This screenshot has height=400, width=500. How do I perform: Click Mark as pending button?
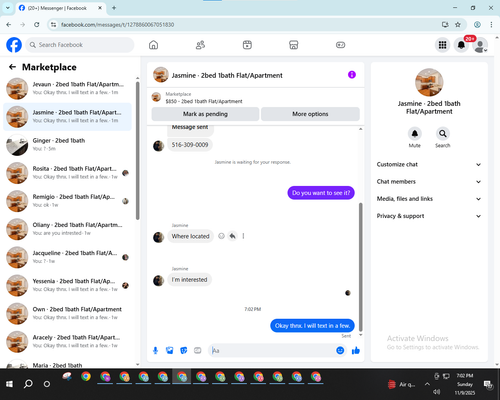[205, 114]
